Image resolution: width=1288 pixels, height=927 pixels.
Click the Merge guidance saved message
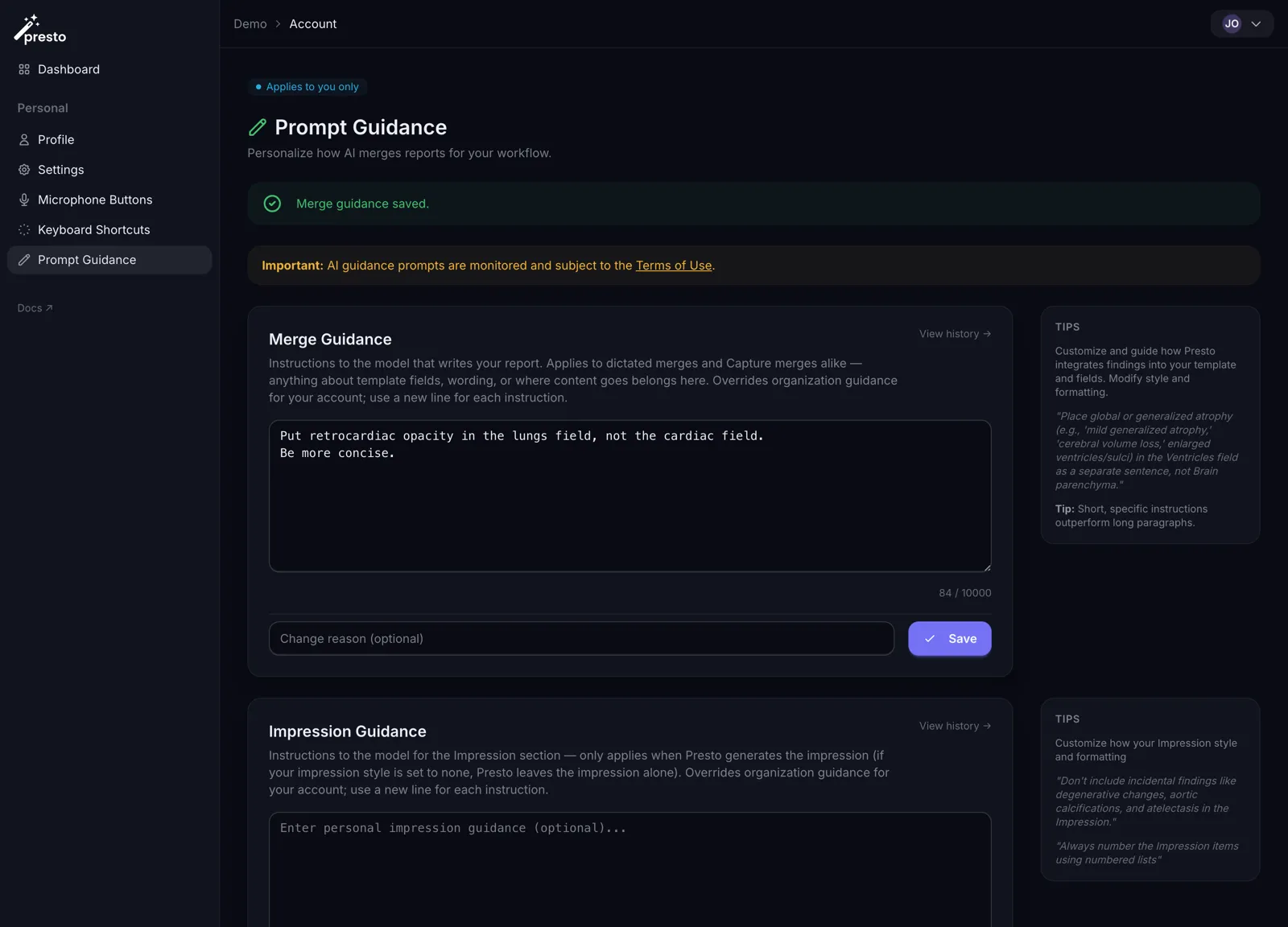362,204
